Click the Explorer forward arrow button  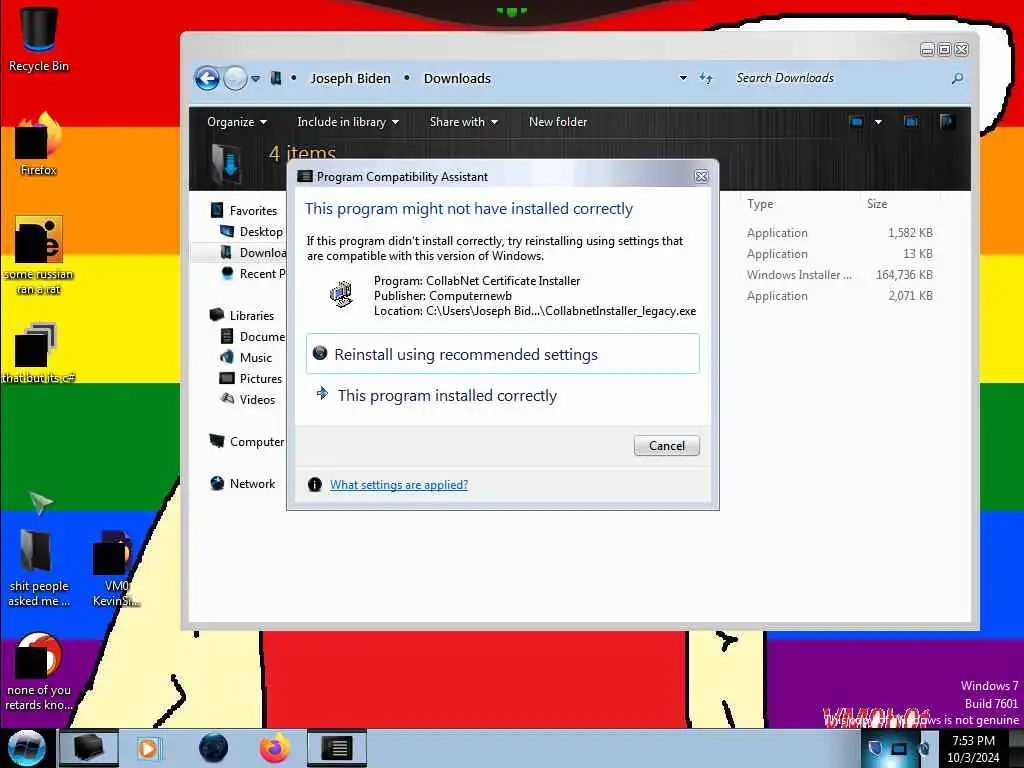235,78
